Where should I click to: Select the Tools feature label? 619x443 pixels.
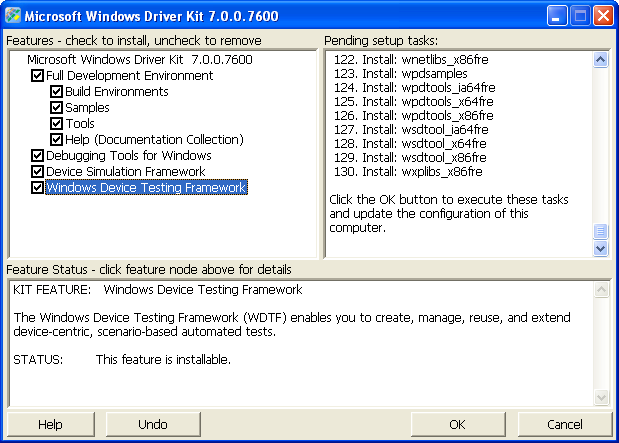[x=80, y=124]
